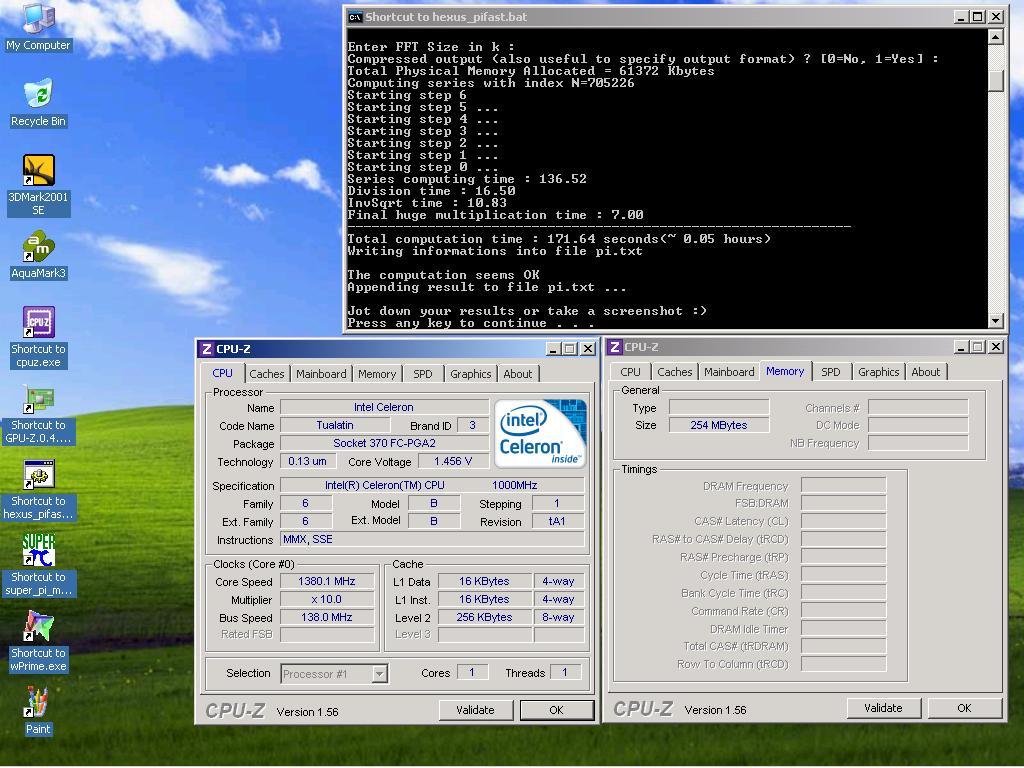Image resolution: width=1024 pixels, height=768 pixels.
Task: Select the GPU-Z shortcut icon
Action: coord(38,414)
